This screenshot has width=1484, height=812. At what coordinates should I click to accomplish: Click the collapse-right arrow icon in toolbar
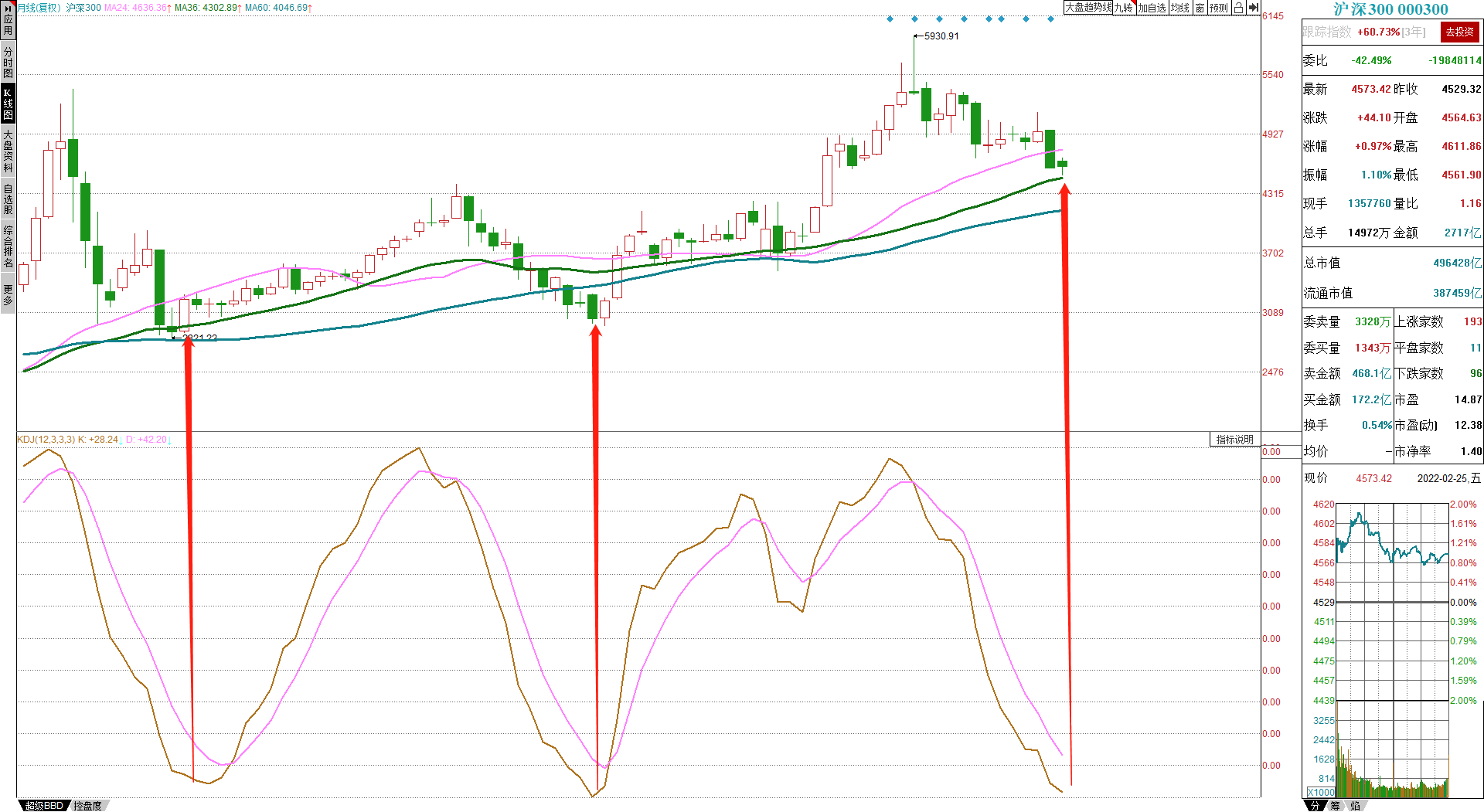(x=1254, y=8)
